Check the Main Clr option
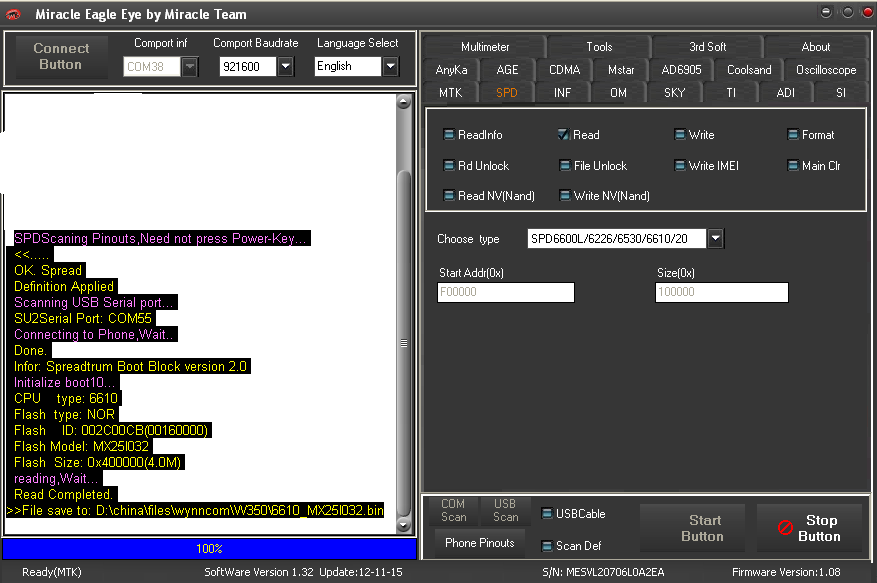877x583 pixels. (x=793, y=166)
